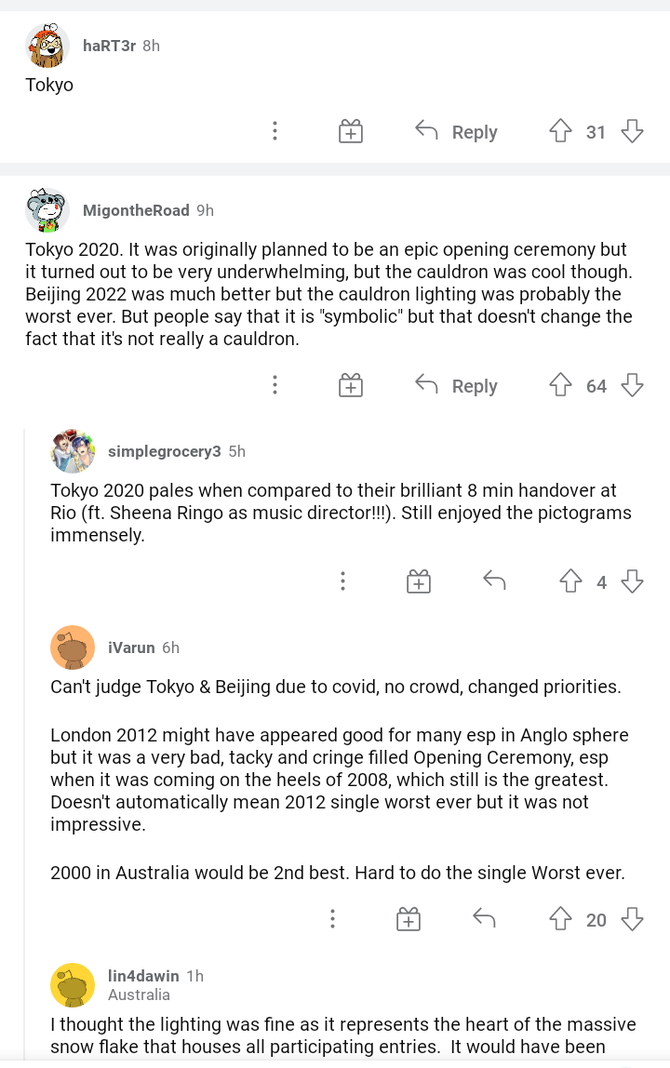Downvote iVarun's comment

[632, 919]
